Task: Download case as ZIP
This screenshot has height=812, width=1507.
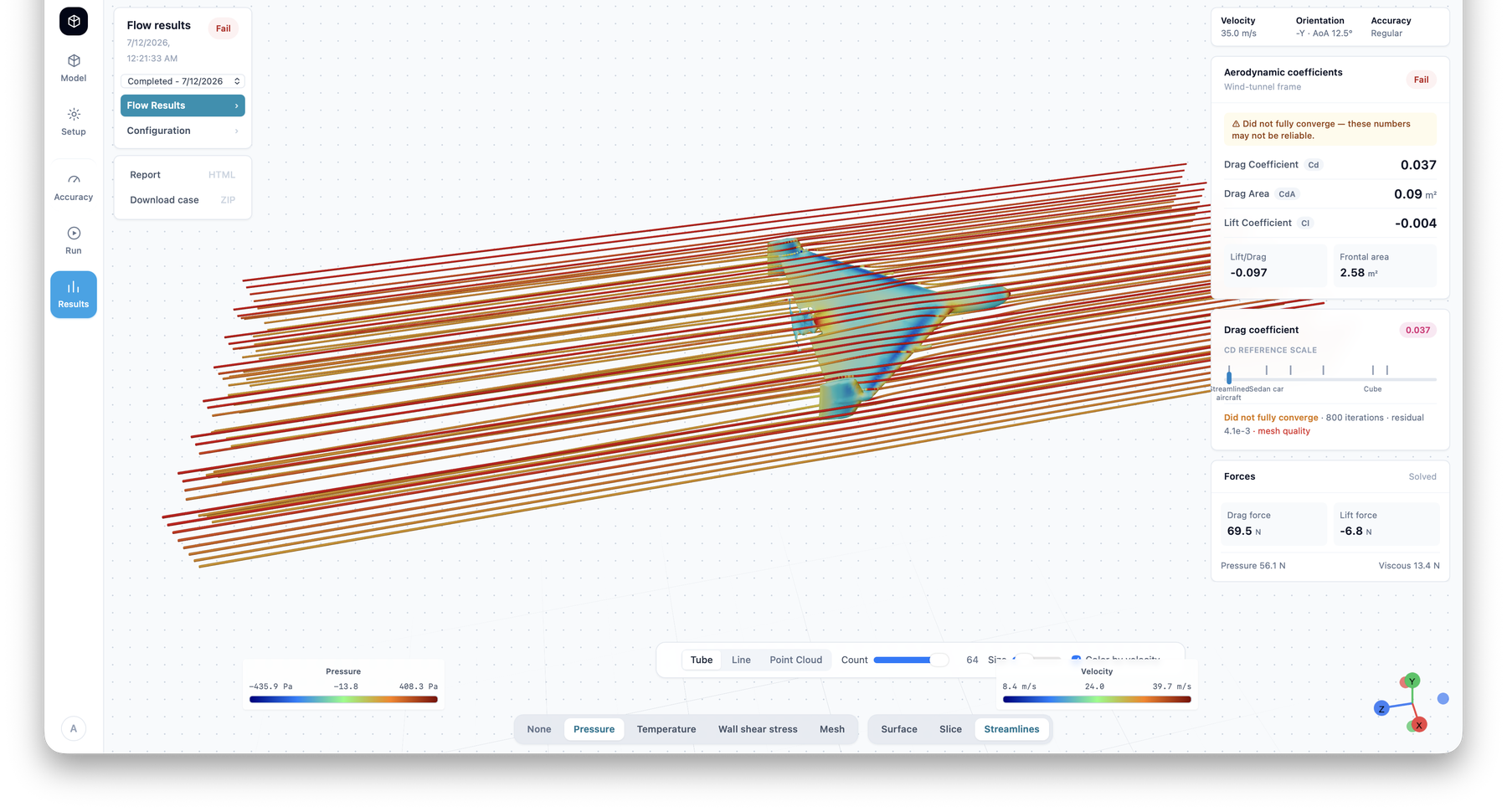Action: pyautogui.click(x=183, y=200)
